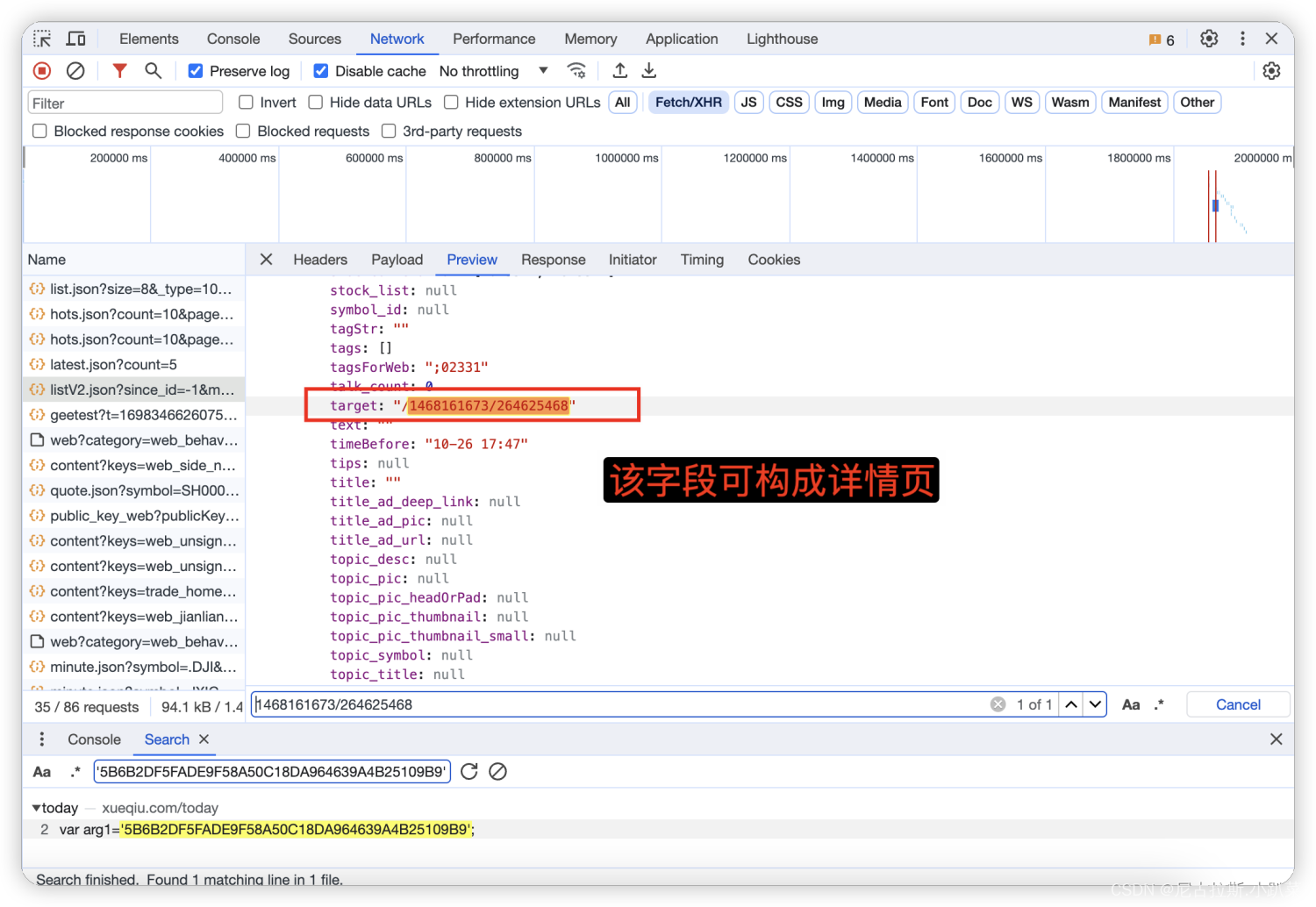The height and width of the screenshot is (907, 1316).
Task: Click the network Filter text field
Action: (125, 103)
